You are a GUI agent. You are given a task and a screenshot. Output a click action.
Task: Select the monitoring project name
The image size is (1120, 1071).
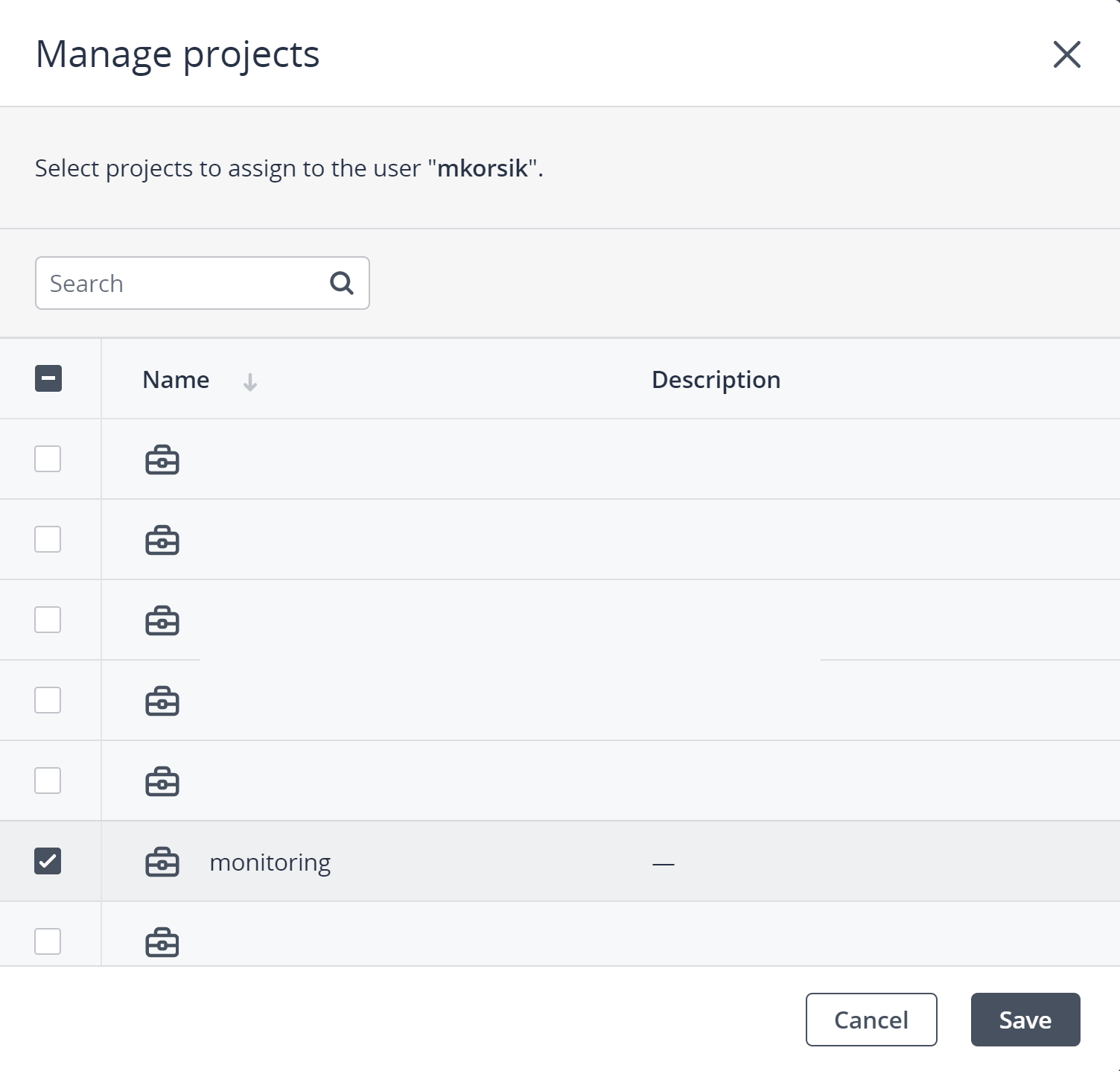pos(270,862)
